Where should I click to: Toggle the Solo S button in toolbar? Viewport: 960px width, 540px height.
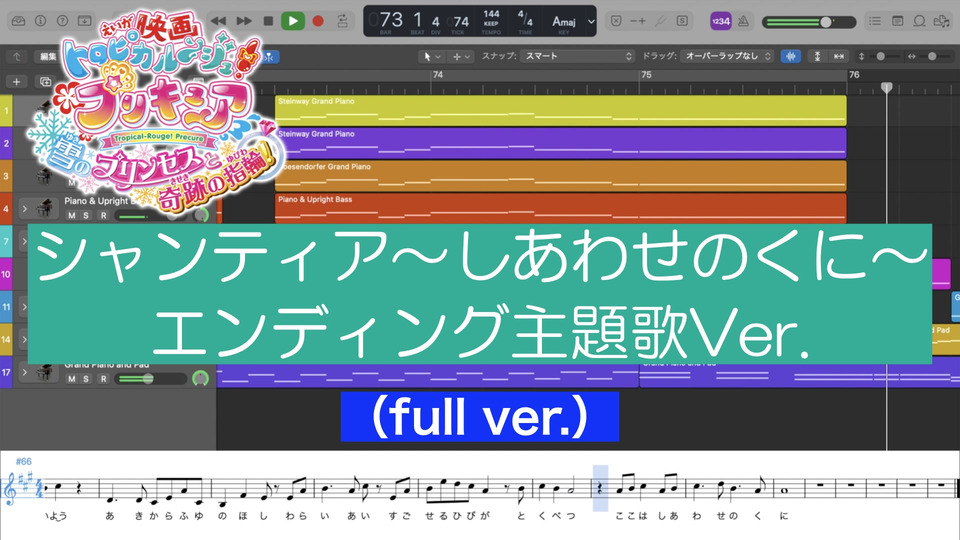[x=682, y=21]
